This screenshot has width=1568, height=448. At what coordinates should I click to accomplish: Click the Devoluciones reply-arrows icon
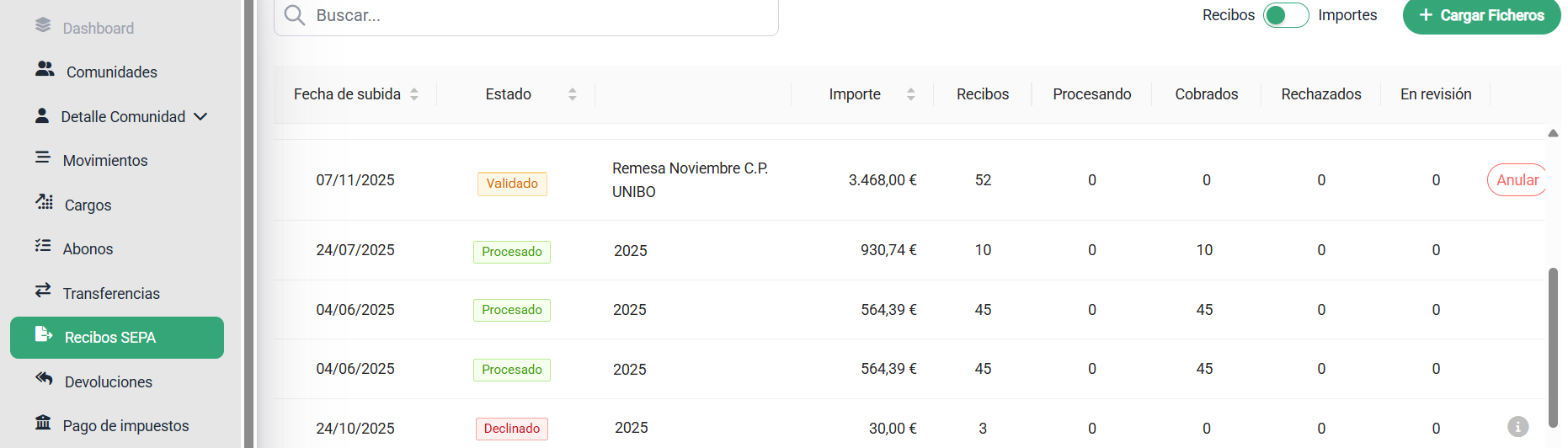[x=45, y=379]
